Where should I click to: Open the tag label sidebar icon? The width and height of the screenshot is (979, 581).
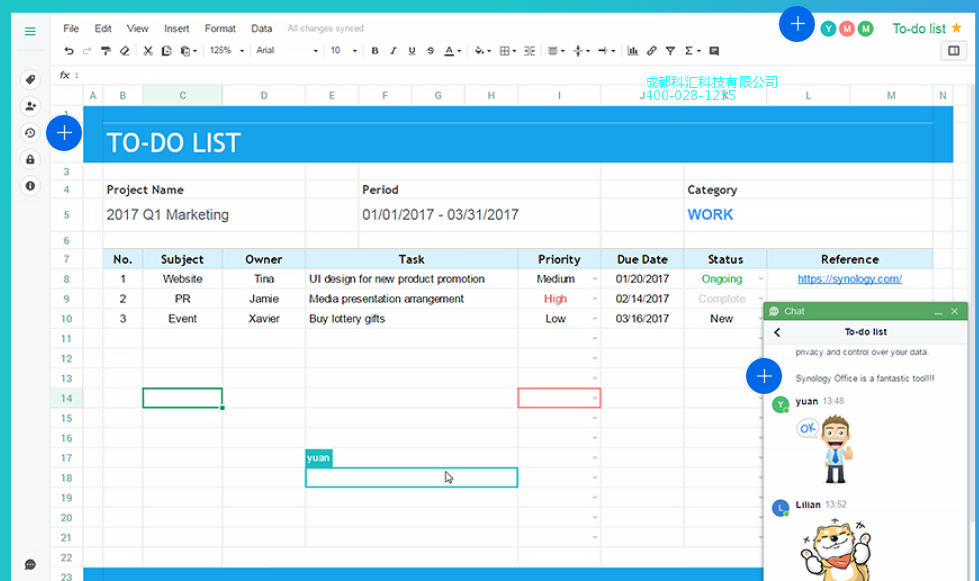click(30, 80)
